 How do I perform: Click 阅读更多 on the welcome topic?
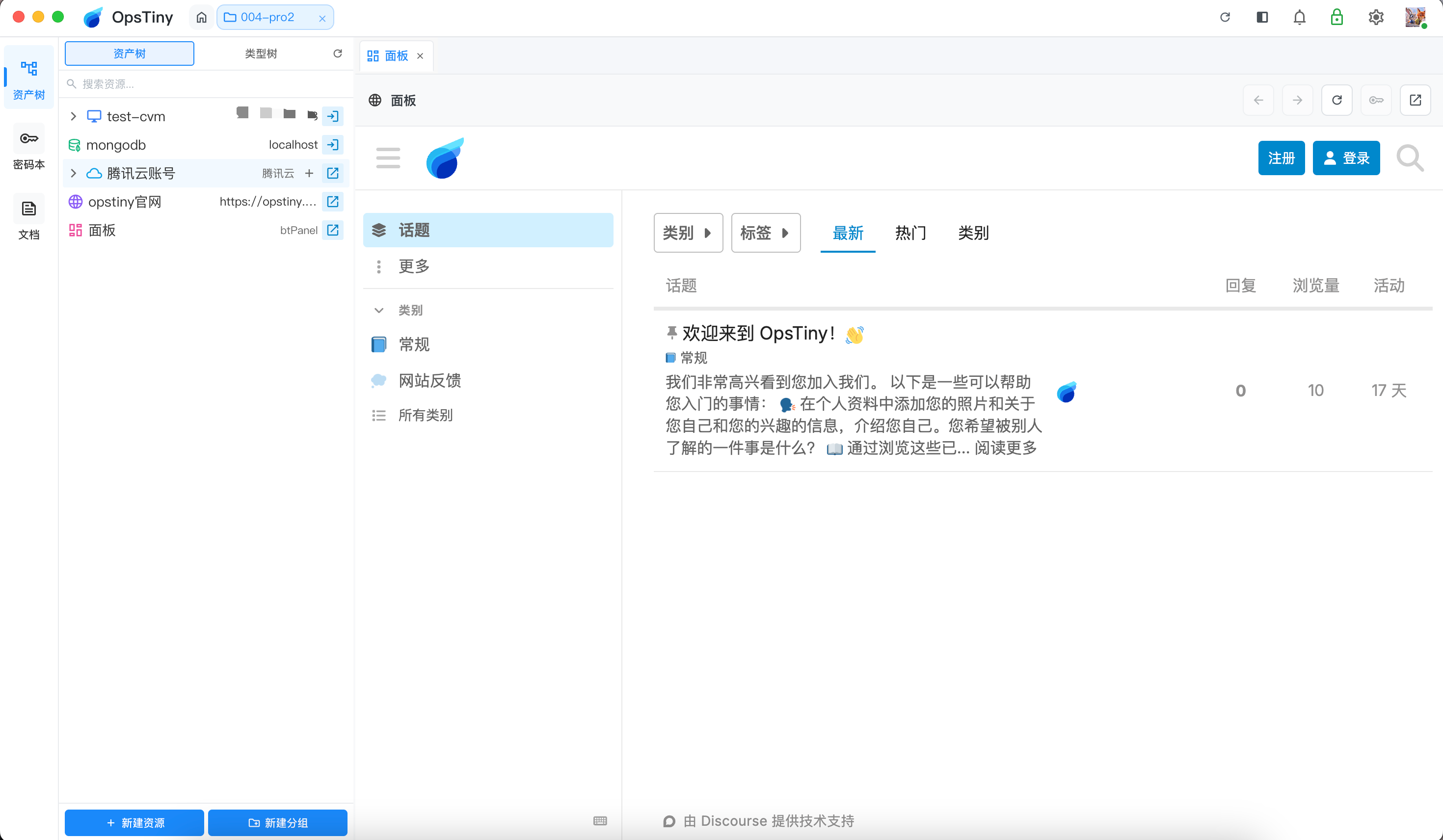tap(1006, 448)
